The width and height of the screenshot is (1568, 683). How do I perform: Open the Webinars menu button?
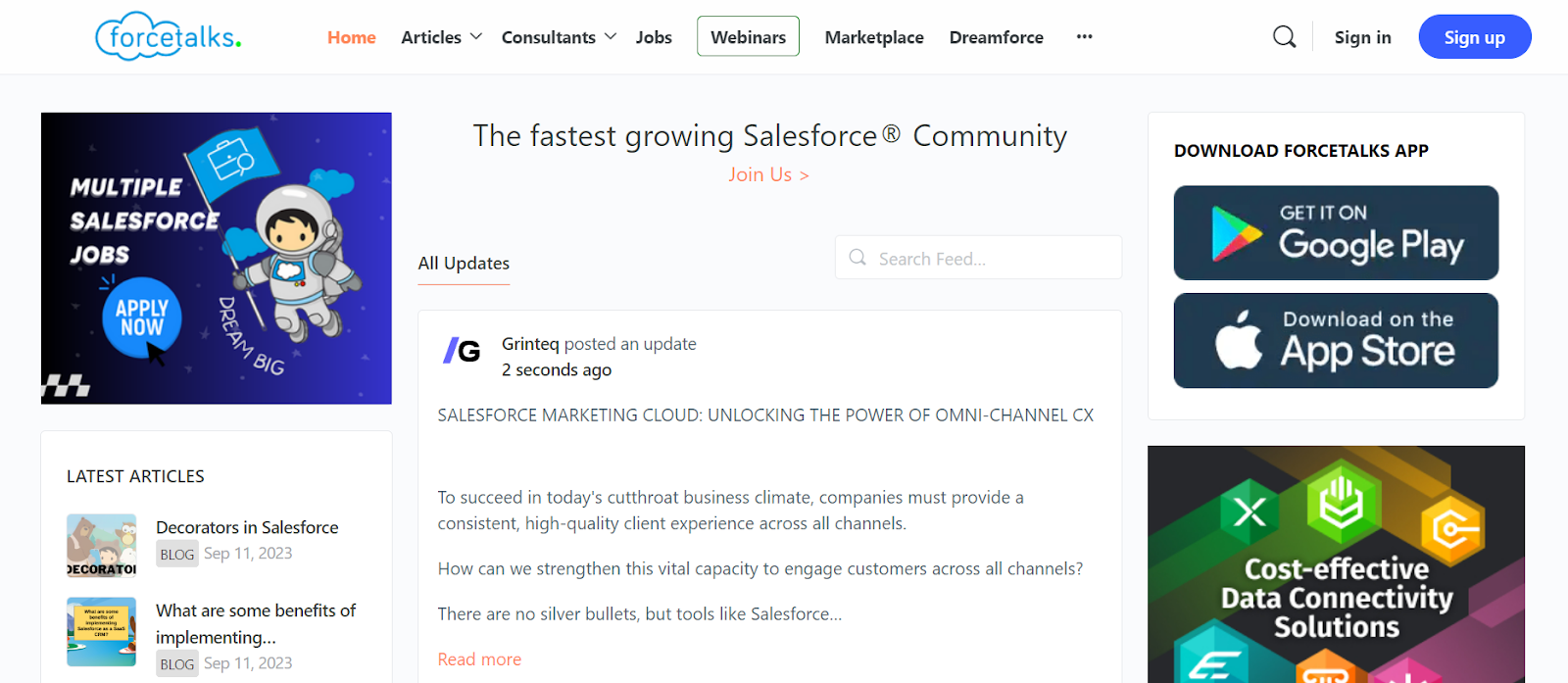pos(749,36)
